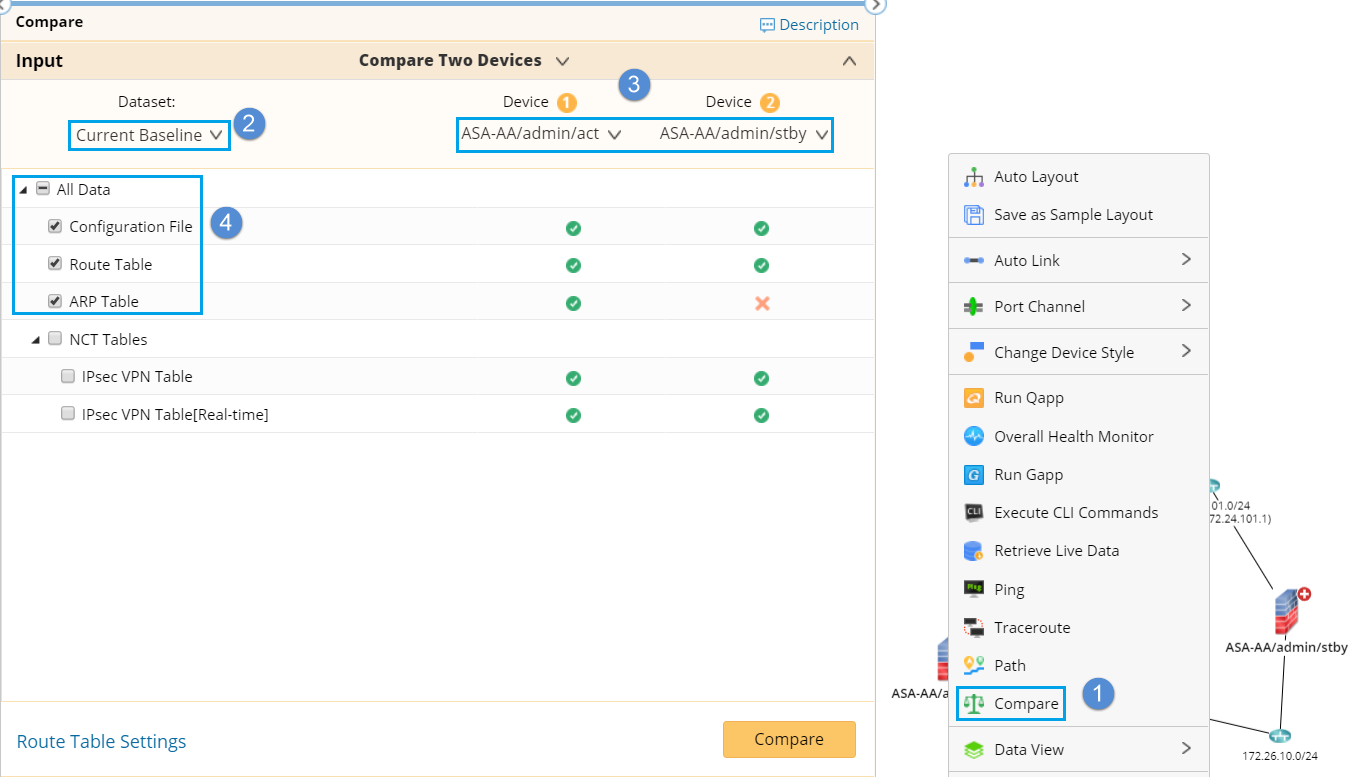Click the Traceroute icon
This screenshot has height=777, width=1353.
(x=973, y=628)
